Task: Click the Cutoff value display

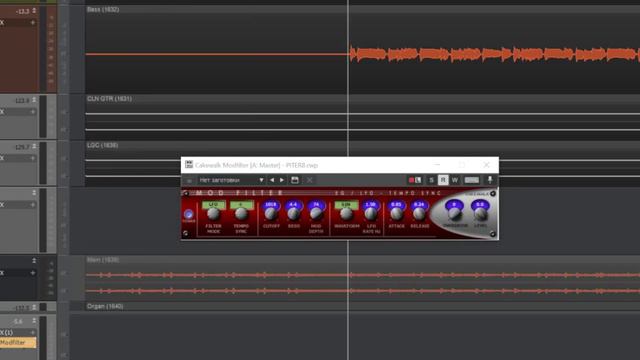Action: pos(271,204)
